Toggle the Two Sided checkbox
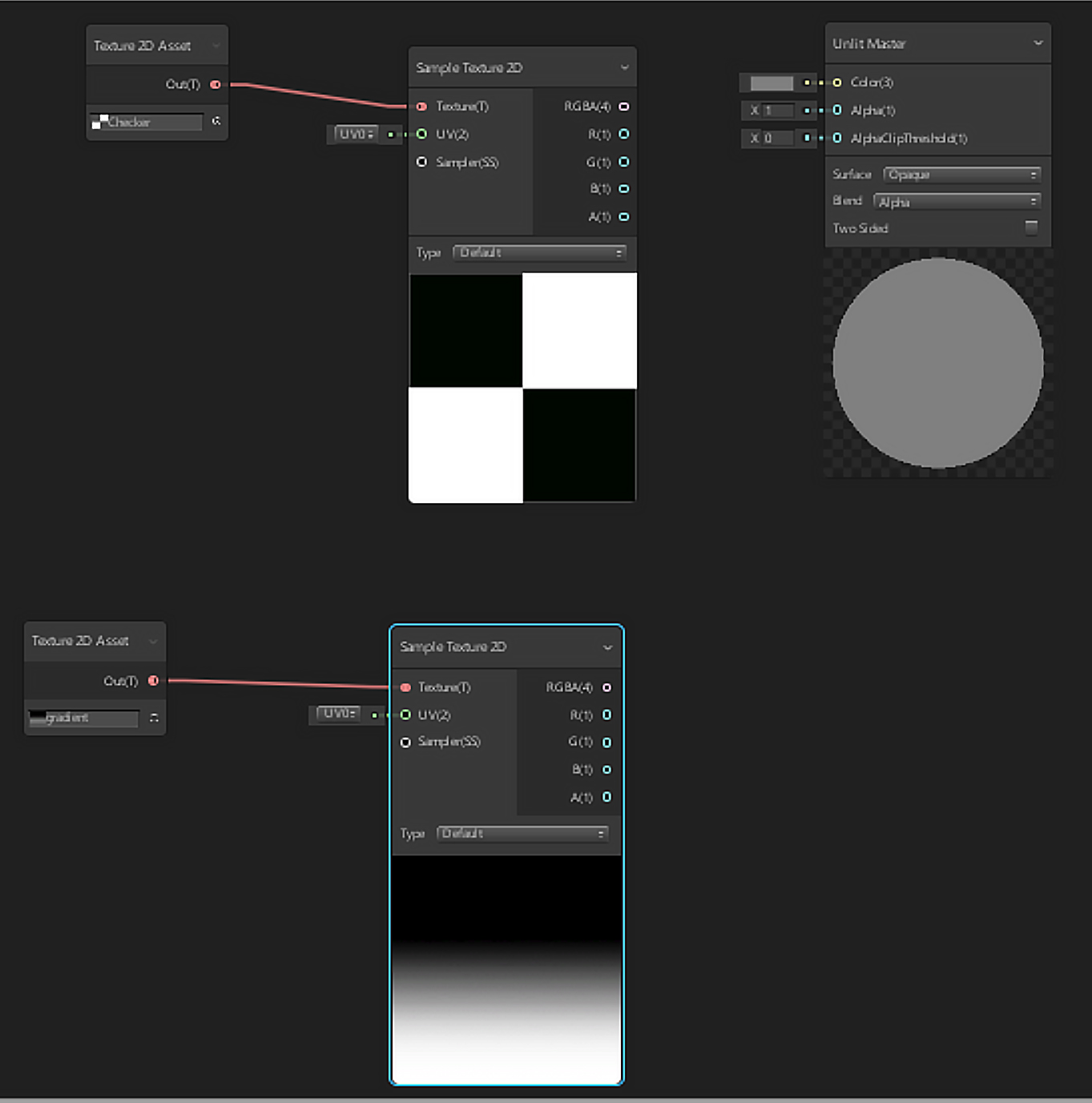 pos(1032,227)
